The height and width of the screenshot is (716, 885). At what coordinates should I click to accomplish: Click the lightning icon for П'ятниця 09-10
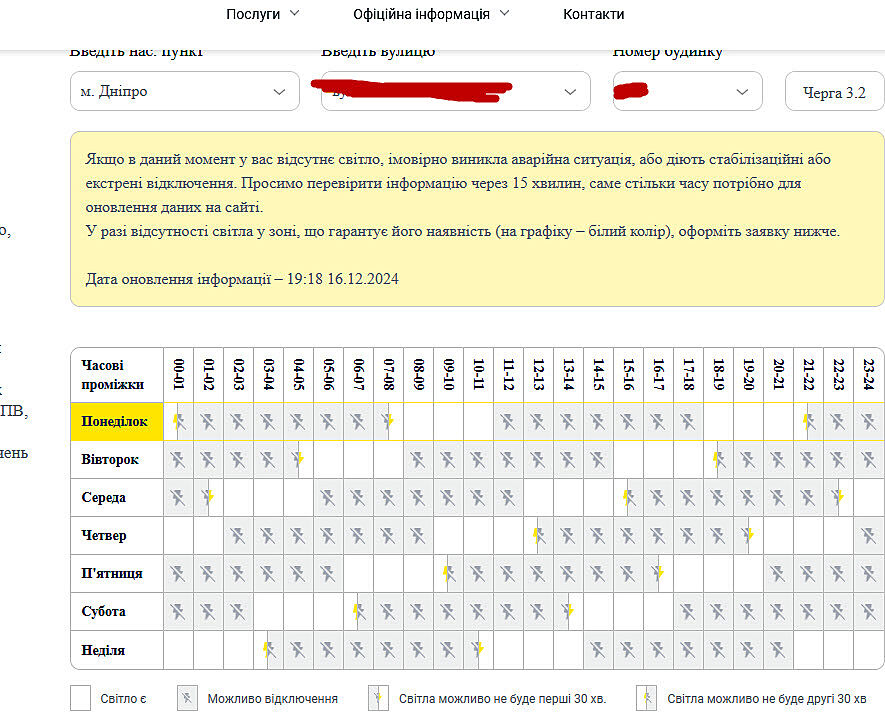pyautogui.click(x=448, y=573)
